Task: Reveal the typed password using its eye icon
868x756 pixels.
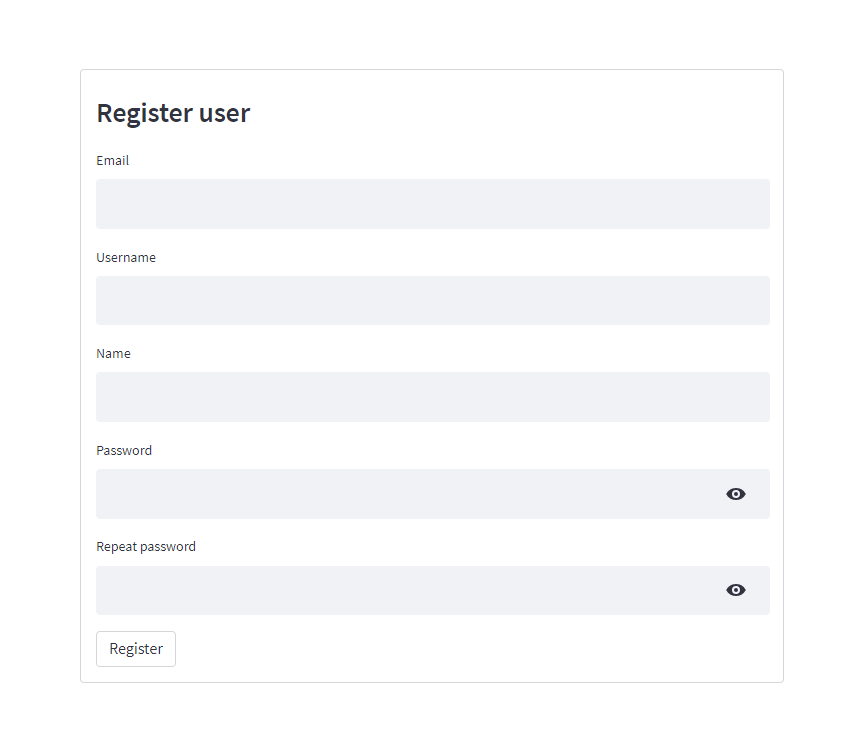Action: point(736,493)
